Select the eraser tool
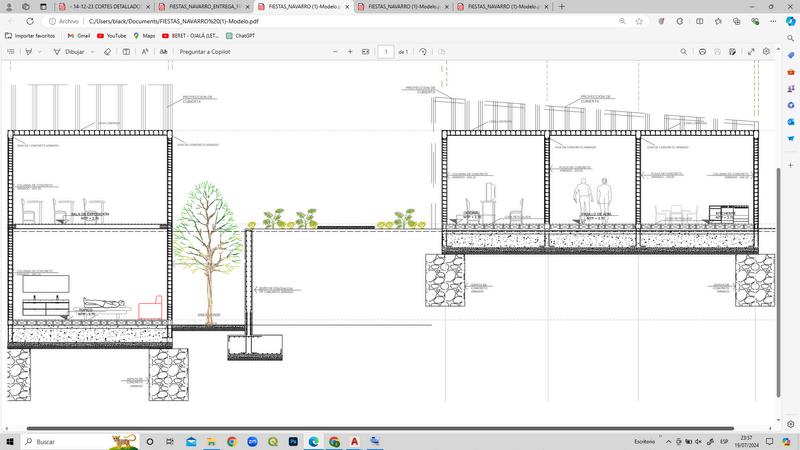Image resolution: width=800 pixels, height=450 pixels. (x=107, y=52)
